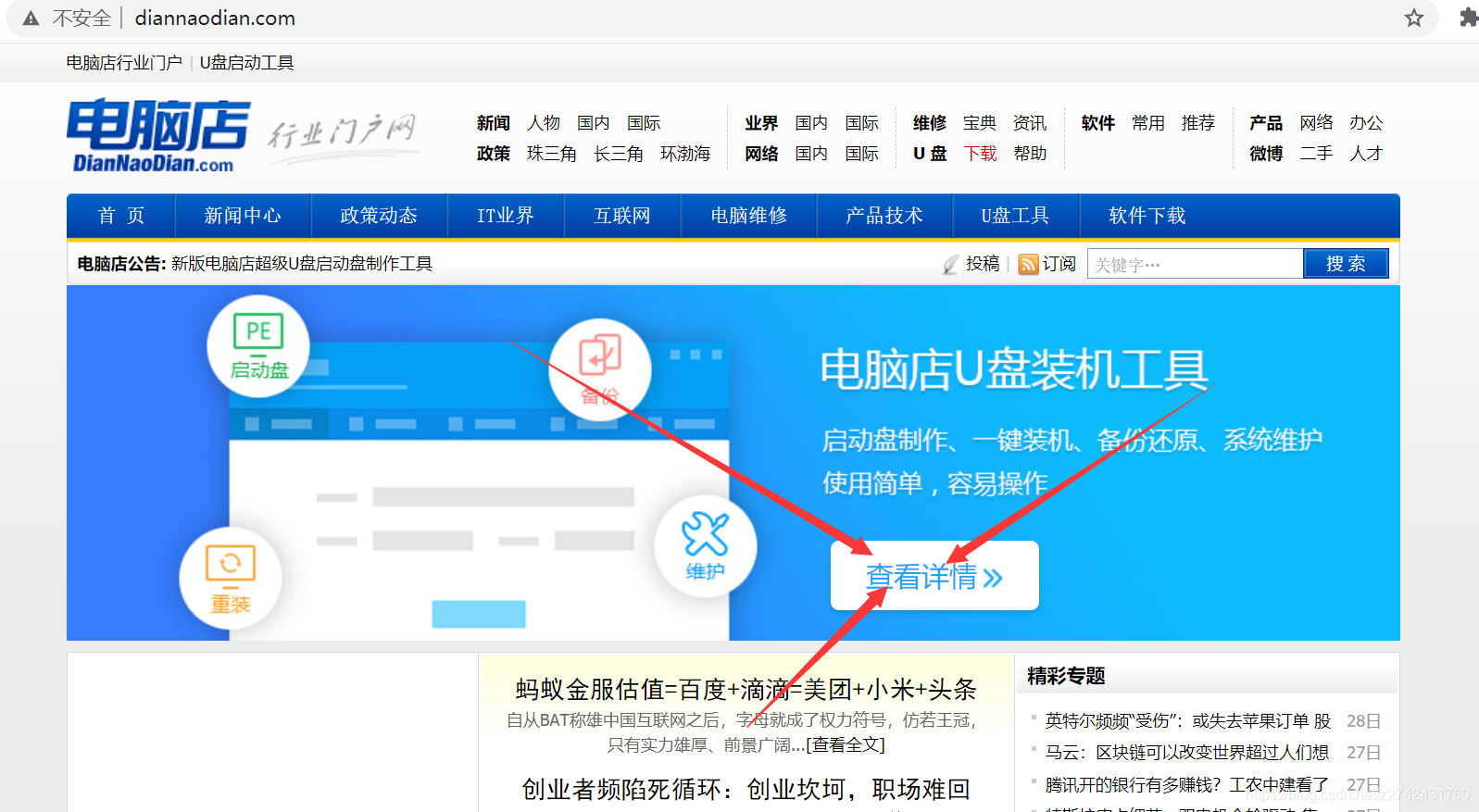Click the not-secure warning icon in address bar
This screenshot has height=812, width=1479.
(x=31, y=19)
